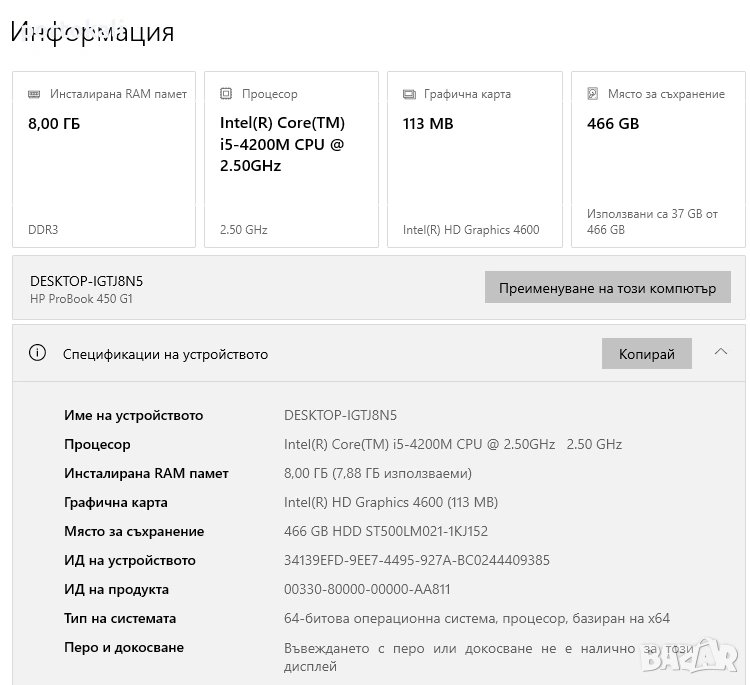Select the DESKTOP-IGTJ8N5 value in specifications list
The width and height of the screenshot is (750, 685).
[x=340, y=415]
